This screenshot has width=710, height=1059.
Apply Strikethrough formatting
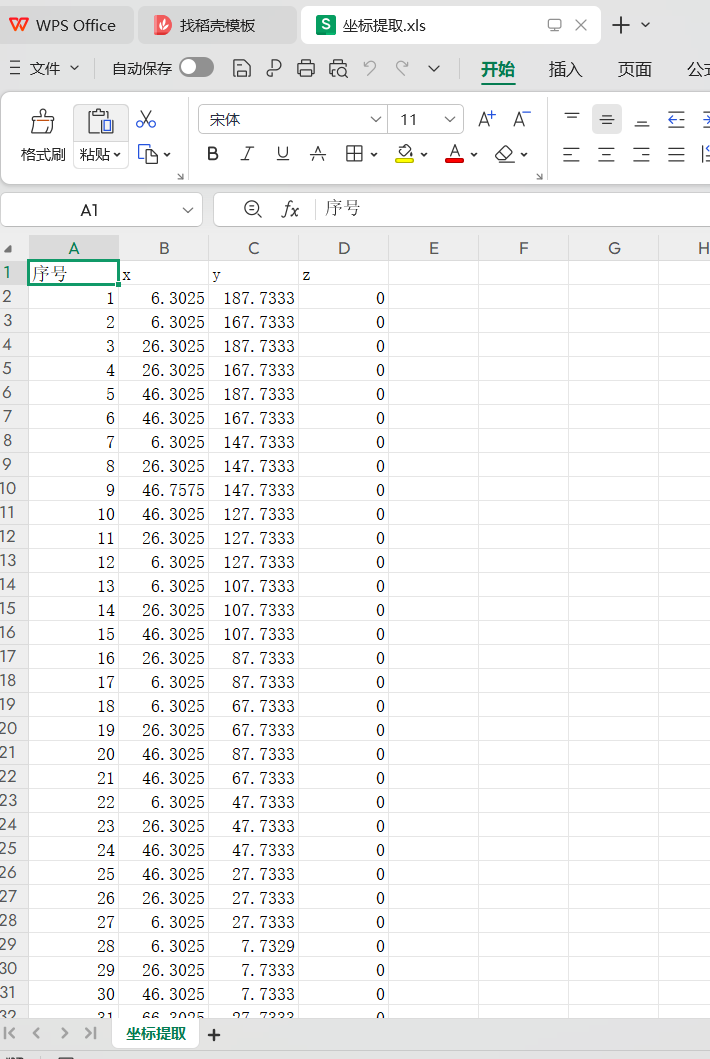318,154
